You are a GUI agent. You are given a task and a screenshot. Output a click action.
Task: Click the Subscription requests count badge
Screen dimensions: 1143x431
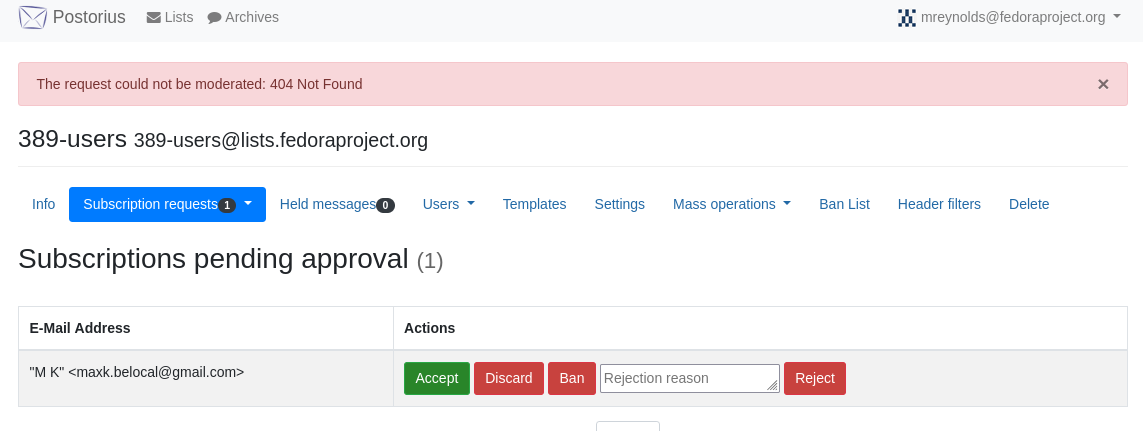(x=227, y=206)
